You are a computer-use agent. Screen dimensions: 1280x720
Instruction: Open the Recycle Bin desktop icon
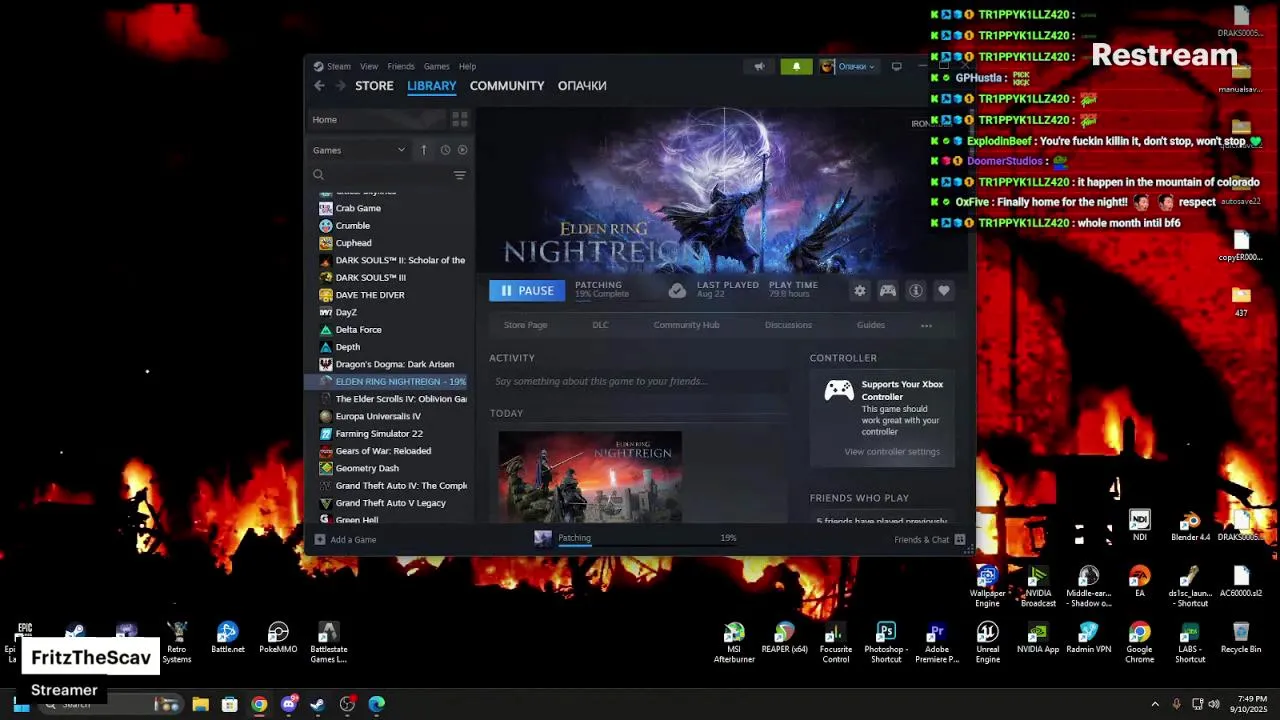(1241, 638)
